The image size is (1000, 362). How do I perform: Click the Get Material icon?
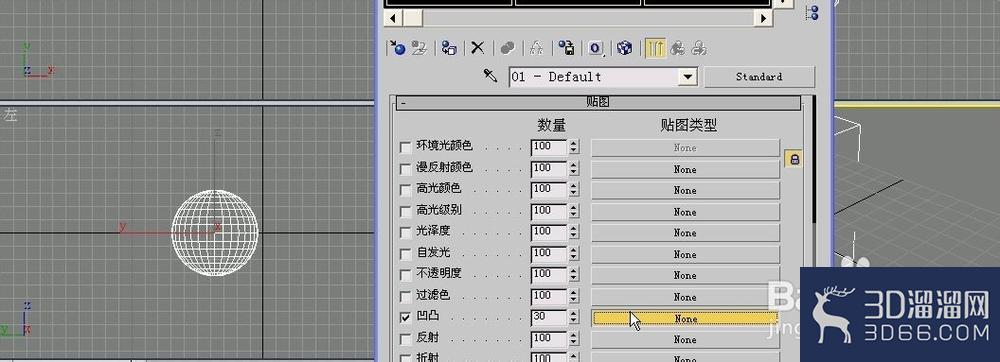(397, 48)
